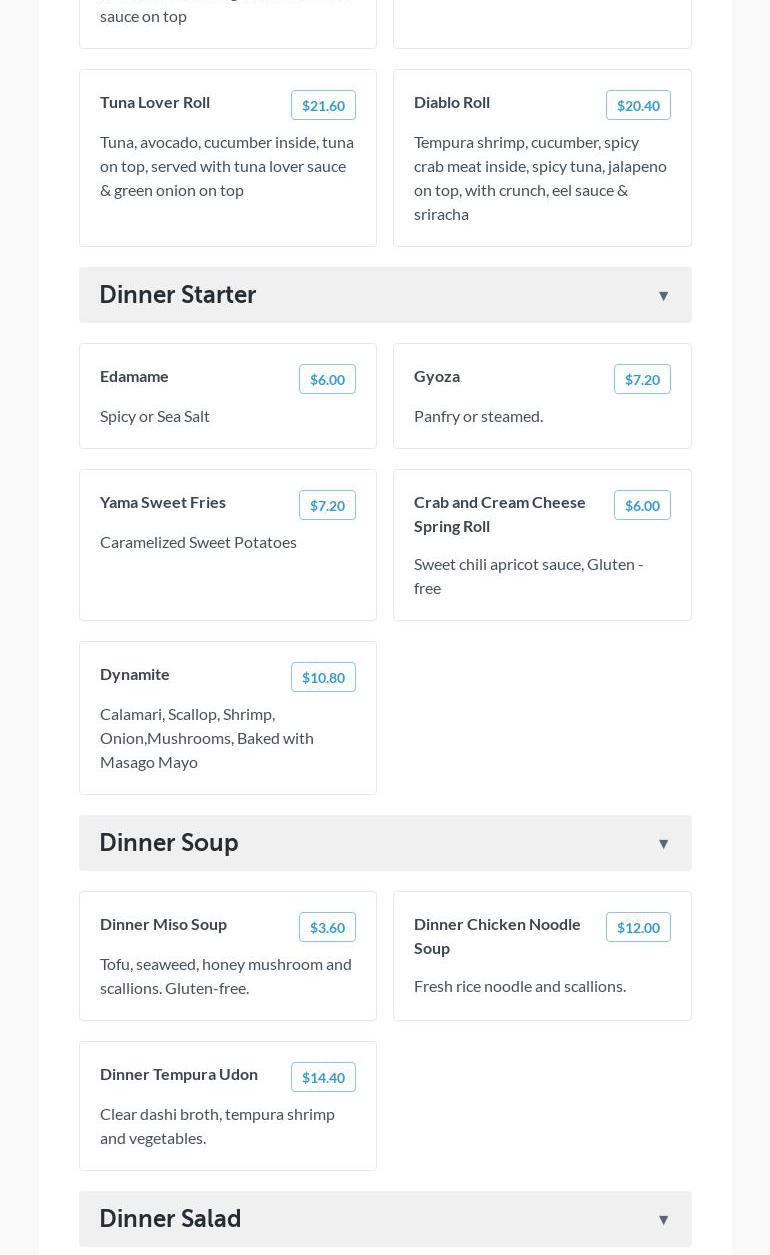Open the Diablo Roll item title

tap(452, 102)
